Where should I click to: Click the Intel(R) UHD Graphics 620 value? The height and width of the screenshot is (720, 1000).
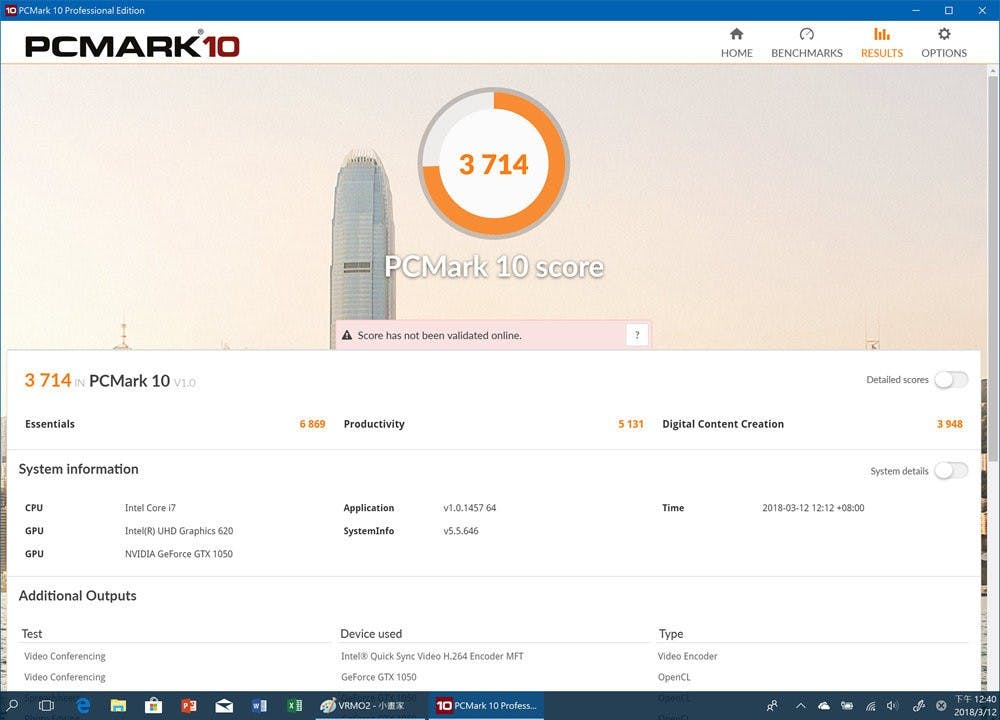[x=179, y=531]
